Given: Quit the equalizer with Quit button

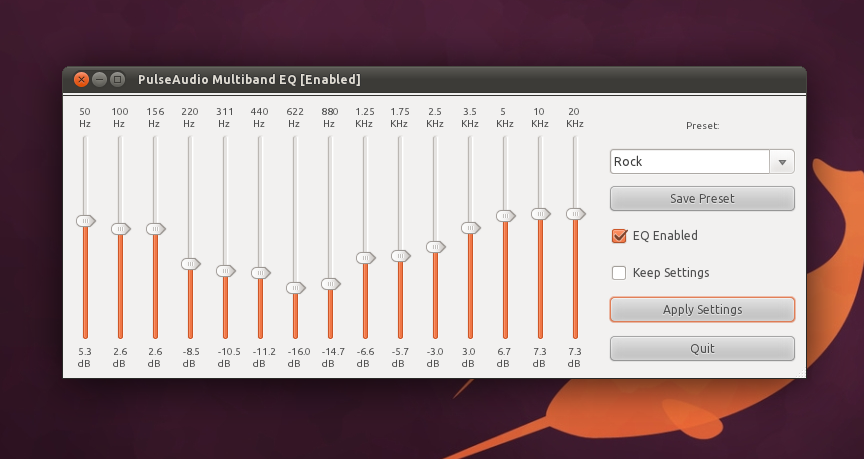Looking at the screenshot, I should [x=702, y=348].
